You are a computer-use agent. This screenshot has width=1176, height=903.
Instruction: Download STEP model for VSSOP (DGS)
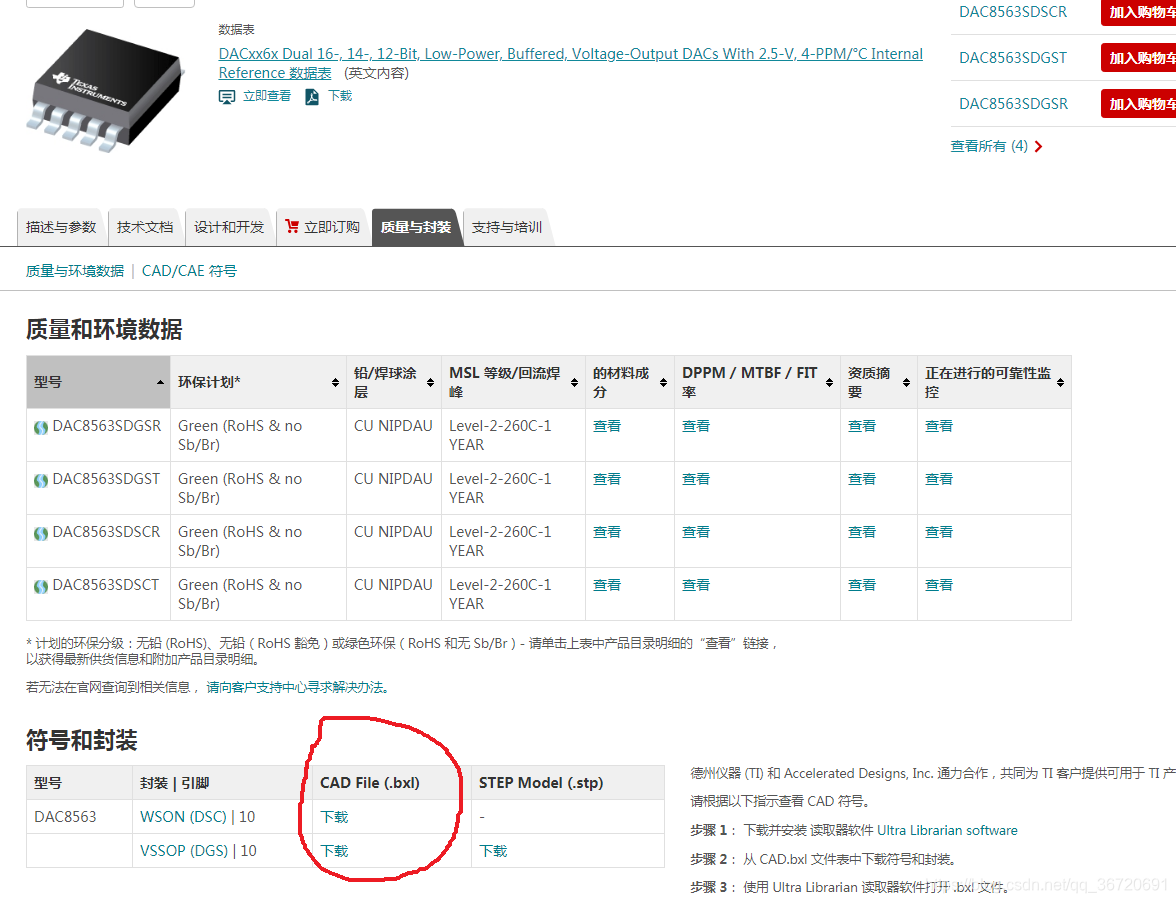(x=494, y=851)
